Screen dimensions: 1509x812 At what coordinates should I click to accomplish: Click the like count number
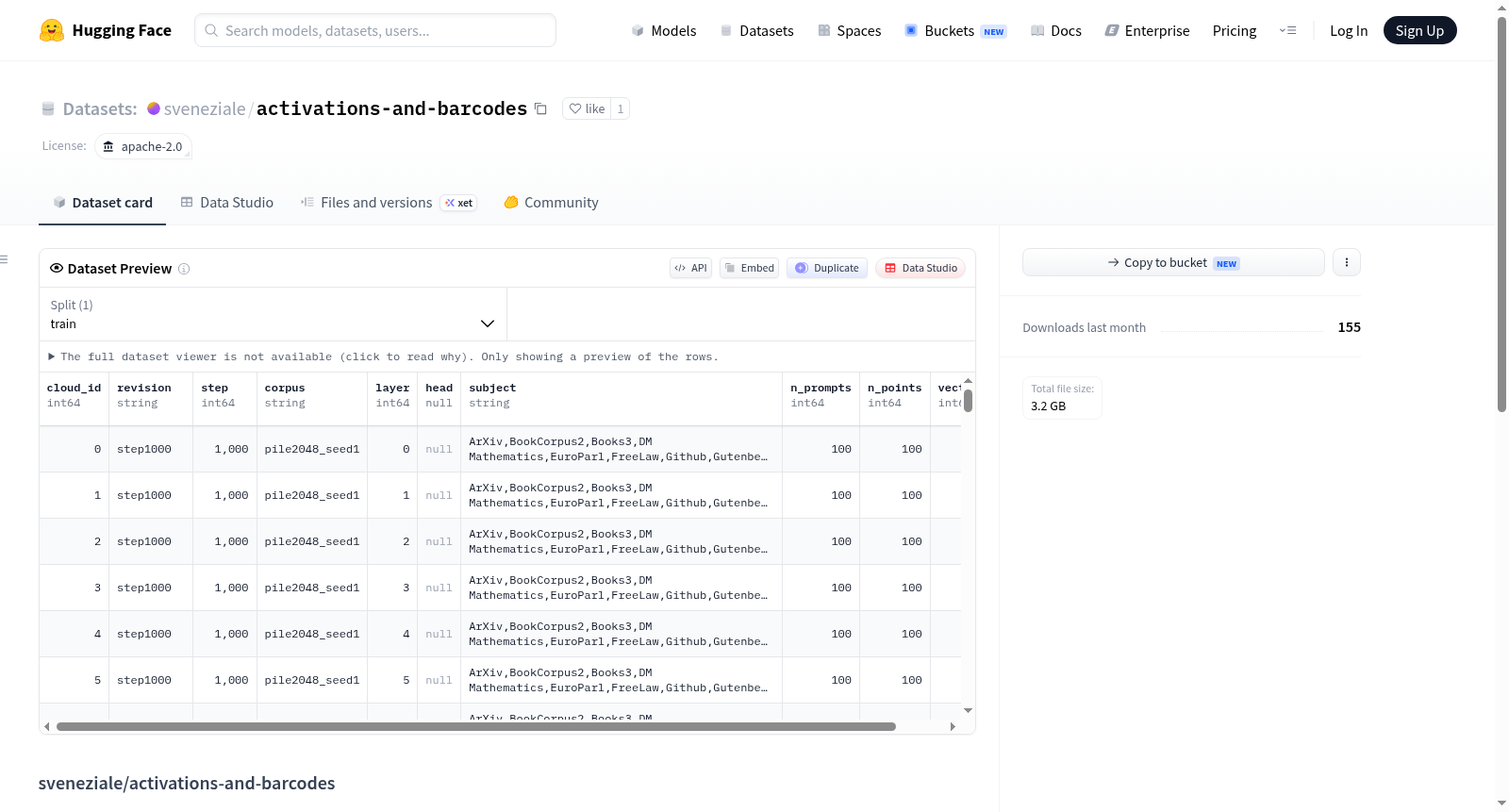pos(621,108)
